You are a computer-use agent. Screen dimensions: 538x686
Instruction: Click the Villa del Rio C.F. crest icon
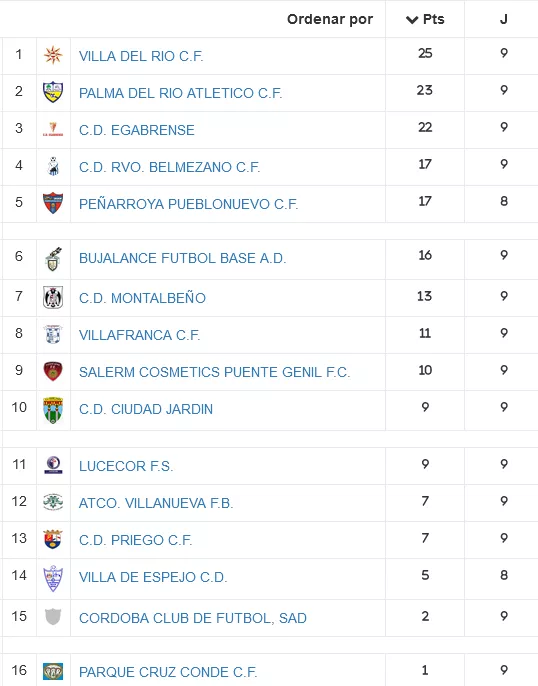[x=53, y=55]
